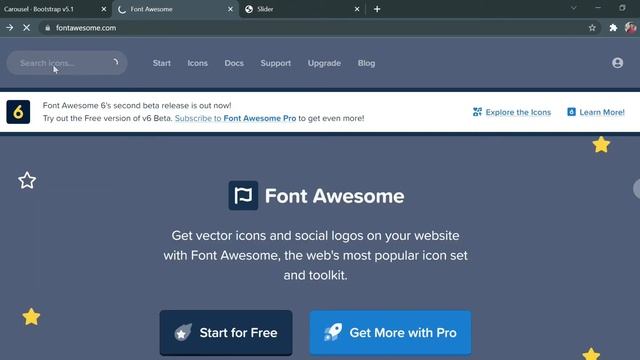Open the browser extensions puzzle icon
Viewport: 640px width, 360px height.
(613, 28)
